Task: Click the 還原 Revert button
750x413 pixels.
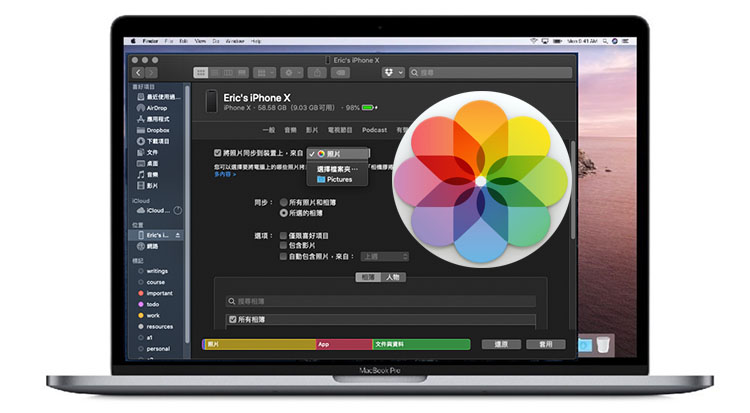Action: 501,344
